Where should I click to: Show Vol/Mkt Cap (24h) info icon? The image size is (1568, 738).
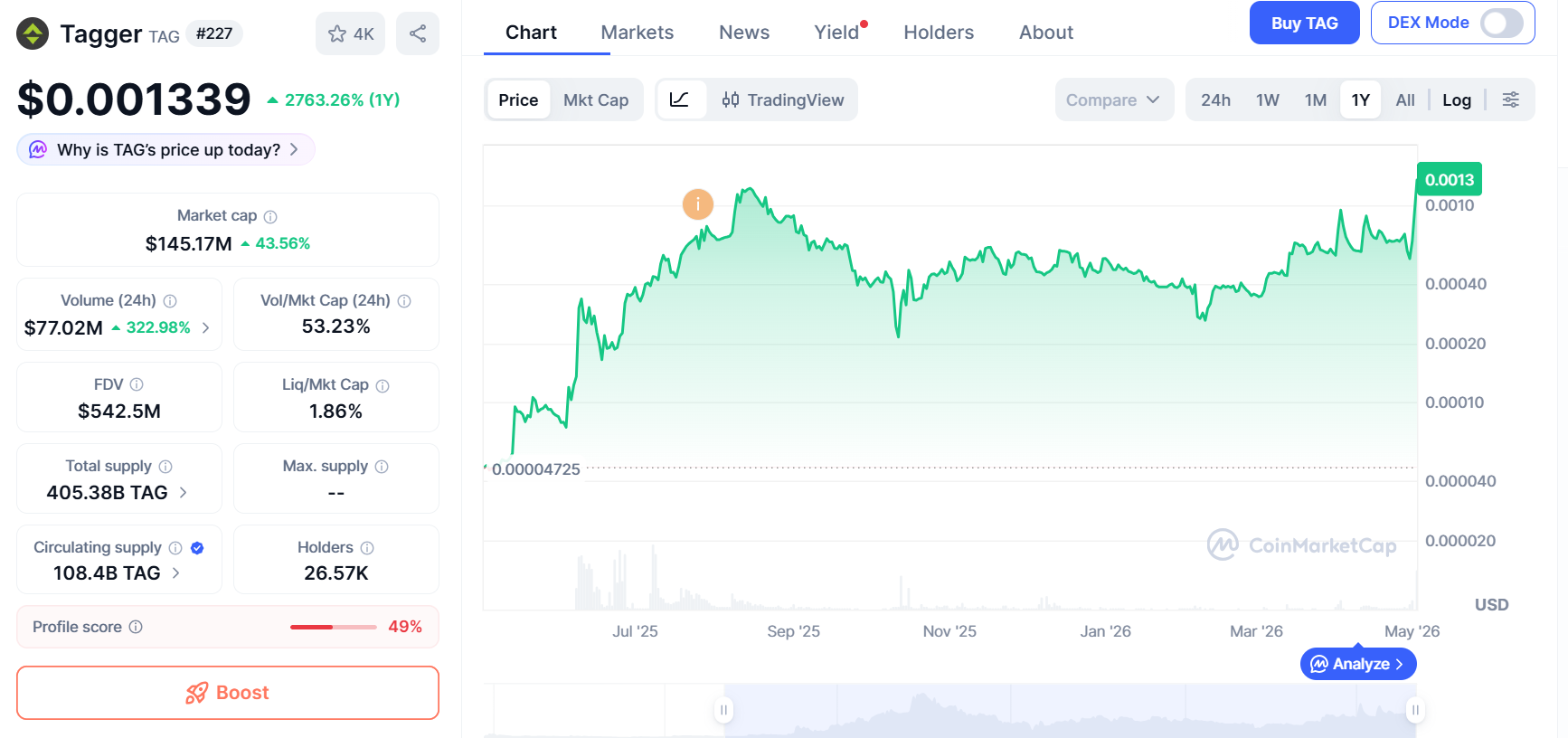pos(404,301)
